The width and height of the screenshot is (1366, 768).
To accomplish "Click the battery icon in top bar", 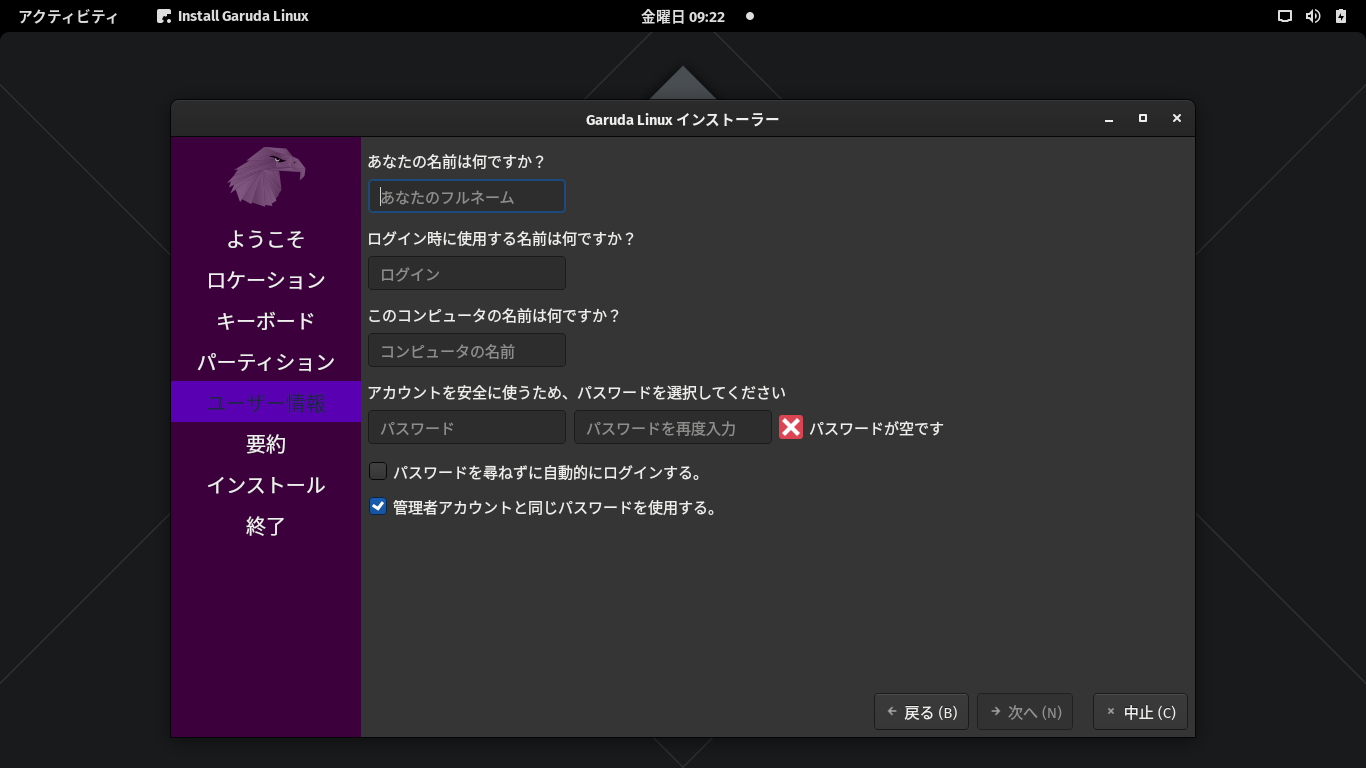I will tap(1341, 16).
